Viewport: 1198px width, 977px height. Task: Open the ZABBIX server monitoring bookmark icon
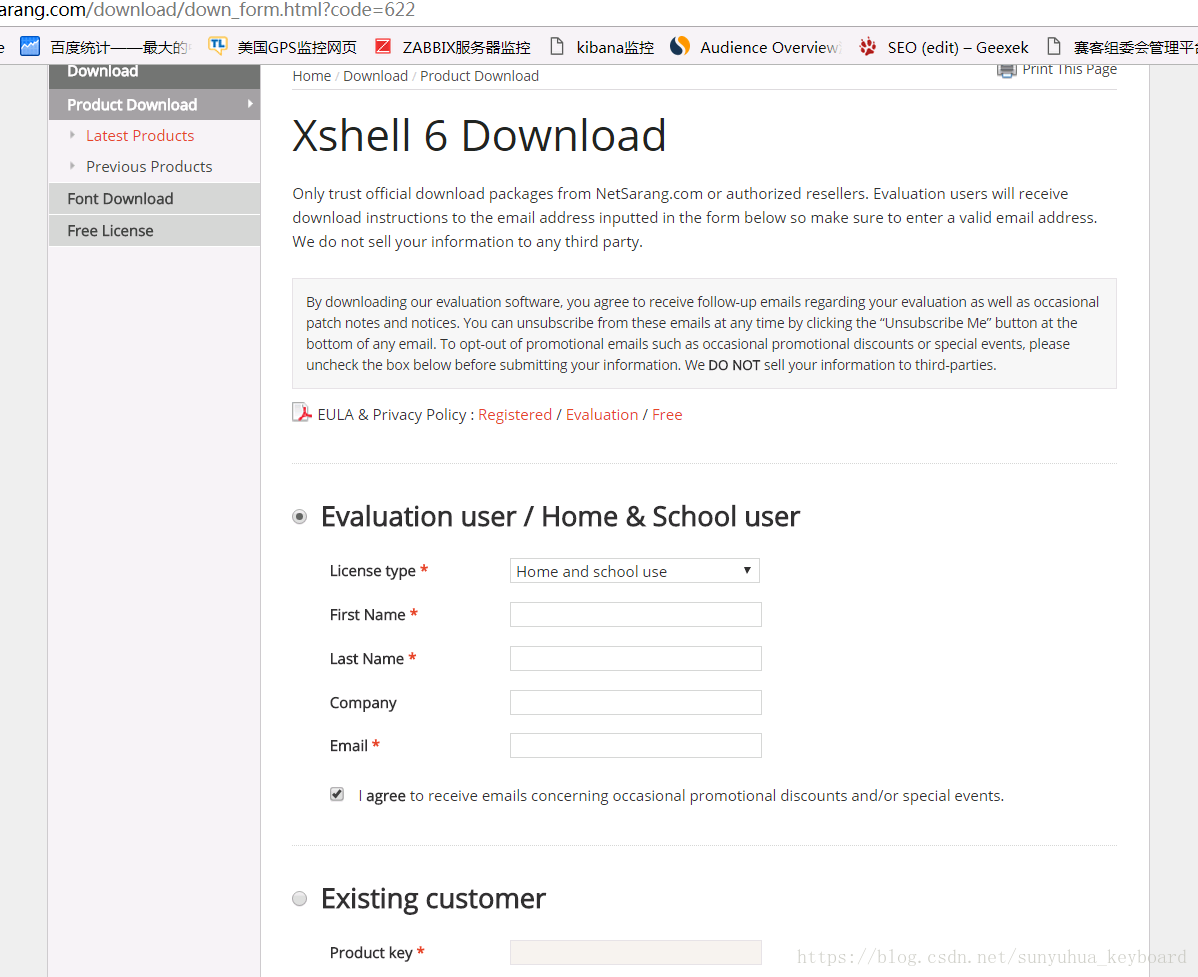click(384, 47)
